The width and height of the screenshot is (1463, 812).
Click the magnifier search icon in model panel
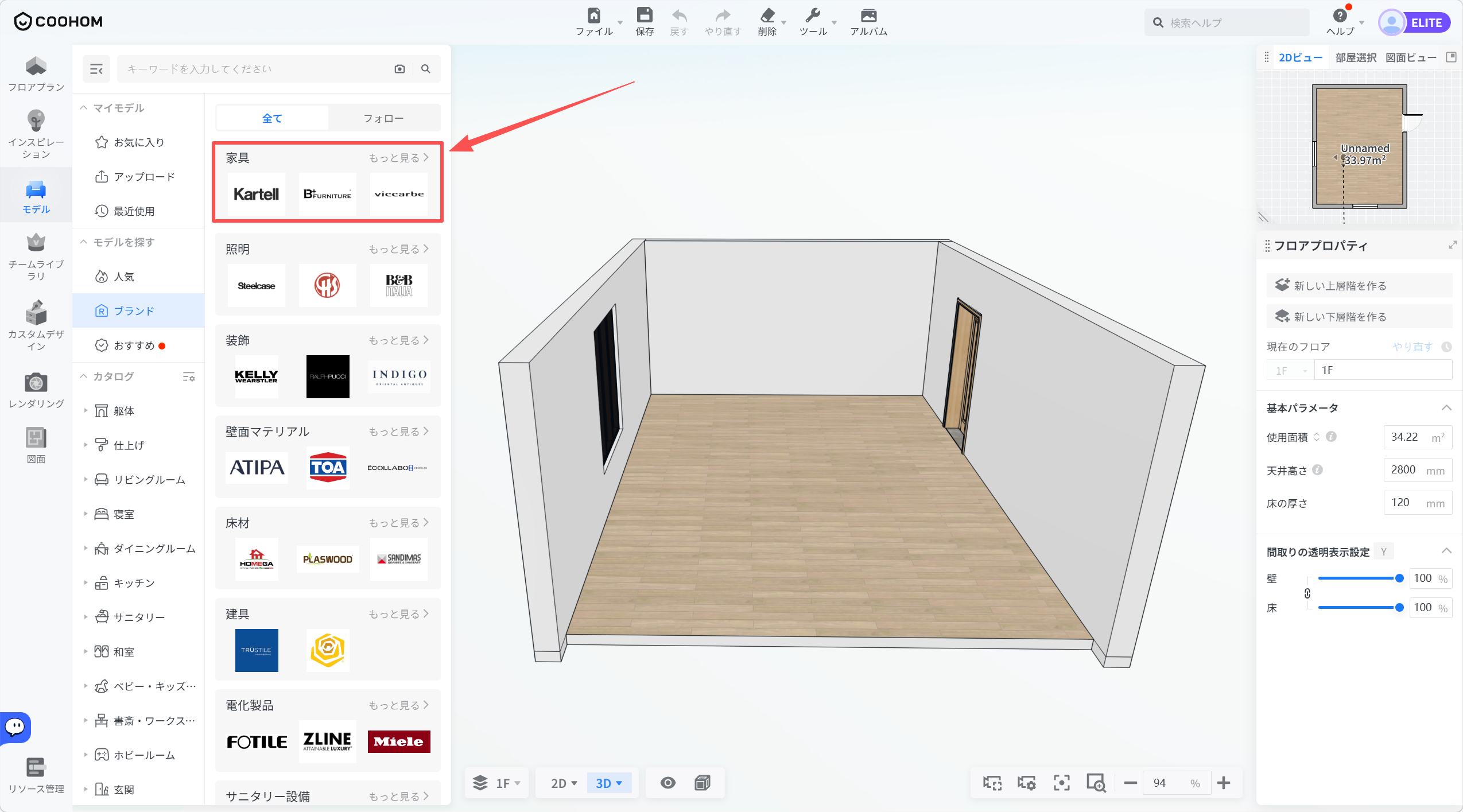426,69
